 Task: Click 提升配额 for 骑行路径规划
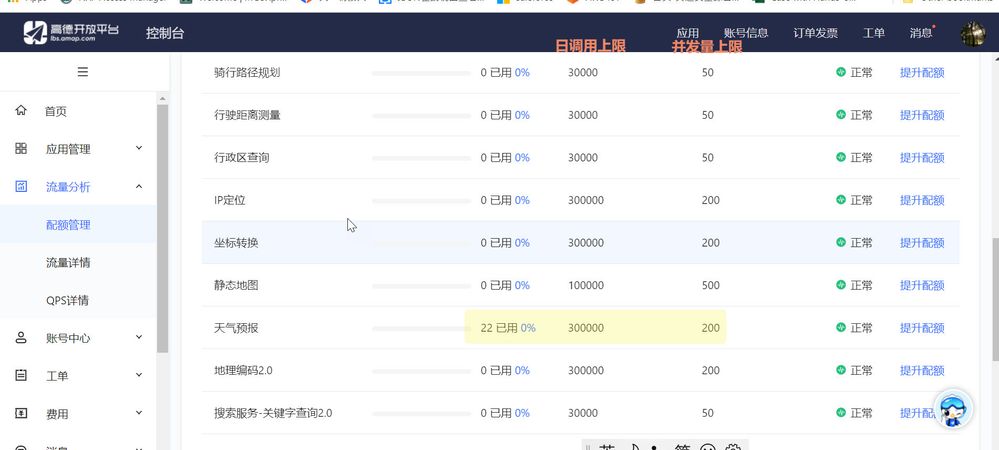922,73
